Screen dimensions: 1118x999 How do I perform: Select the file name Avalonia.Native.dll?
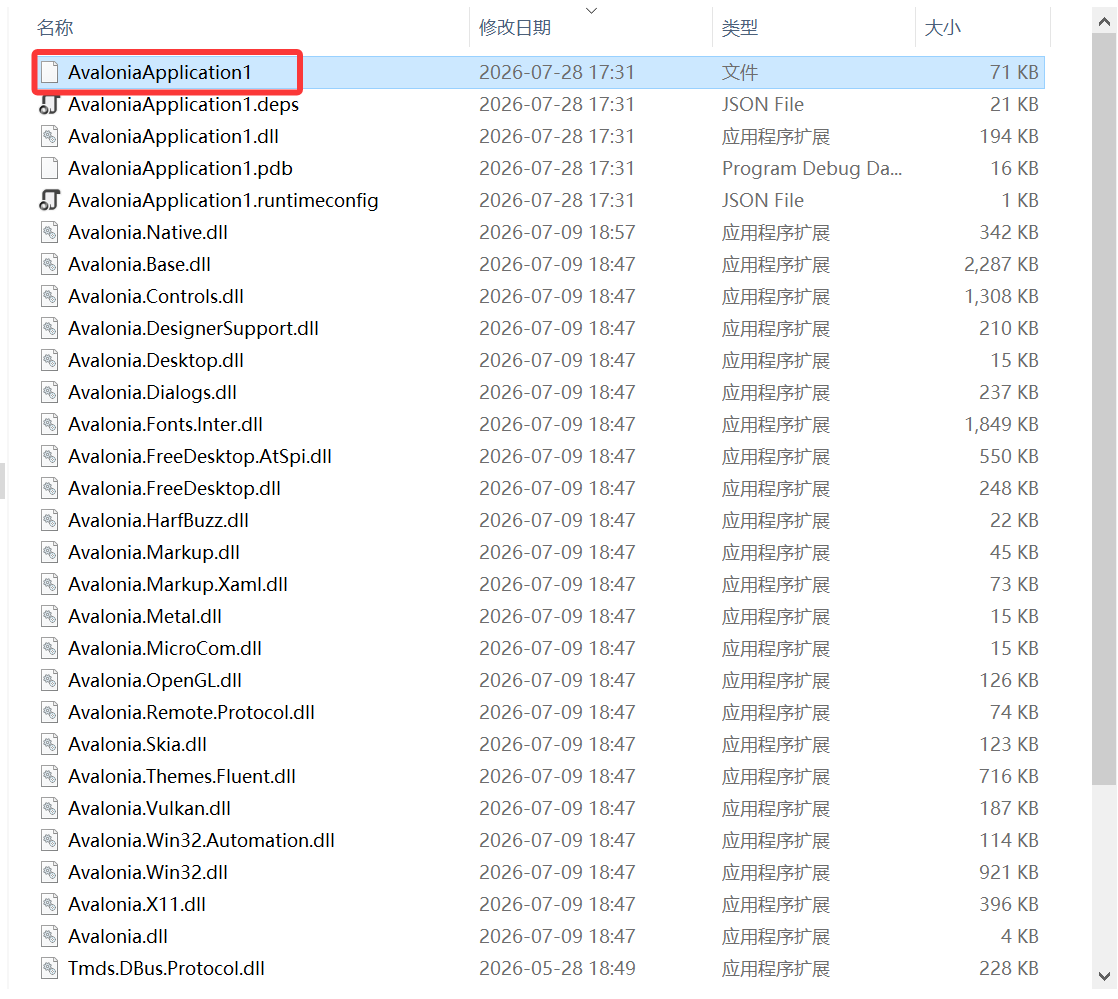(148, 232)
